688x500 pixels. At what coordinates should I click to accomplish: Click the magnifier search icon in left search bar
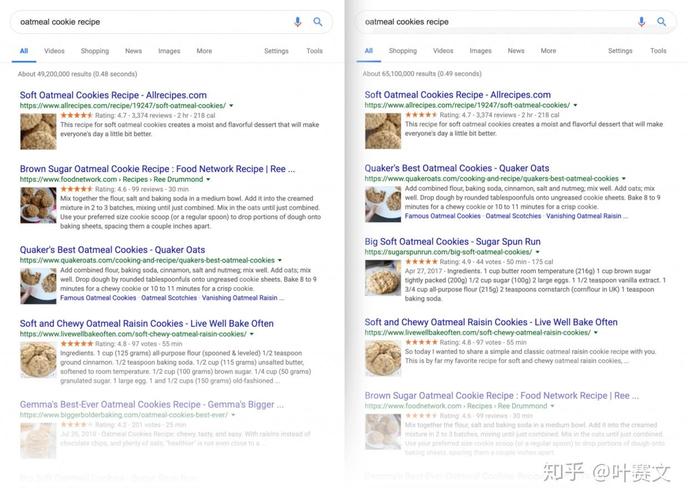tap(318, 21)
